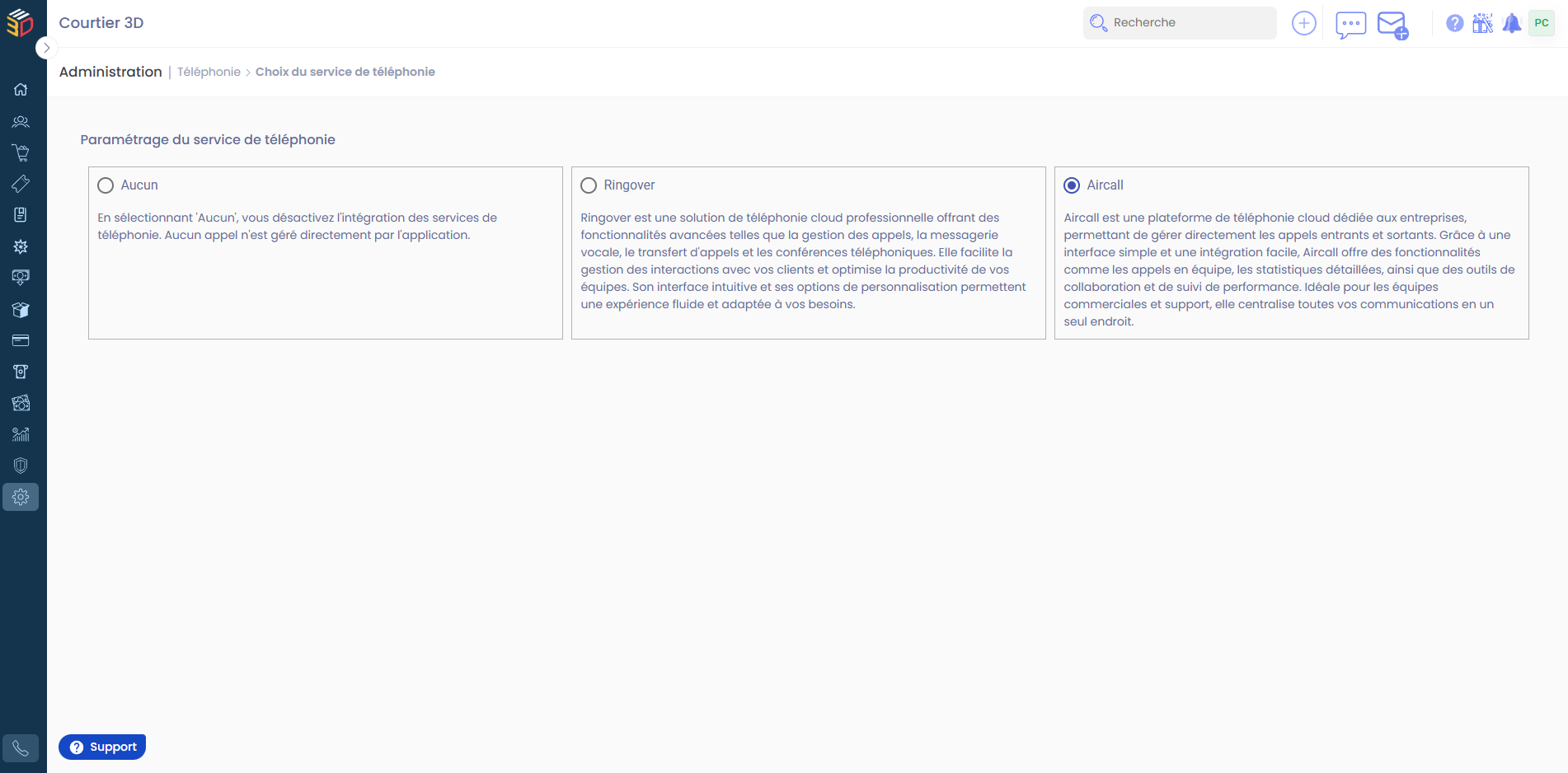Click the magnifier icon in search box

coord(1098,23)
